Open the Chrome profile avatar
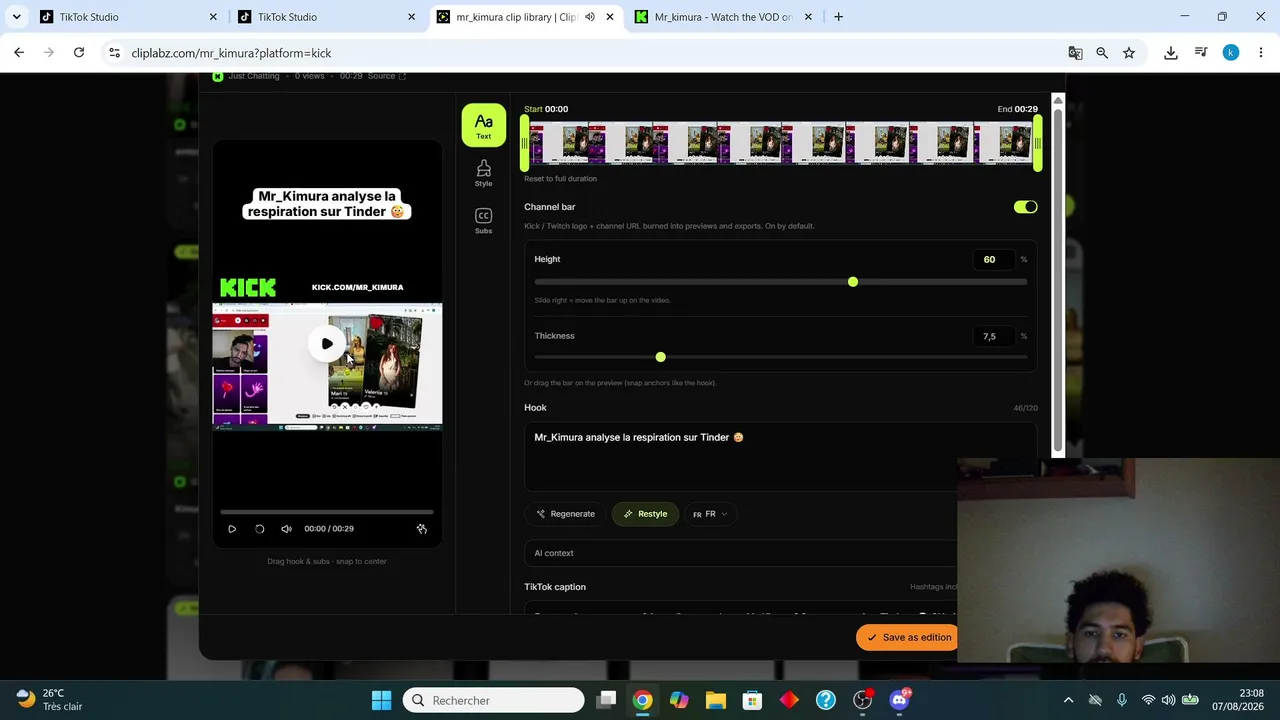Screen dimensions: 1280x720 click(1231, 53)
